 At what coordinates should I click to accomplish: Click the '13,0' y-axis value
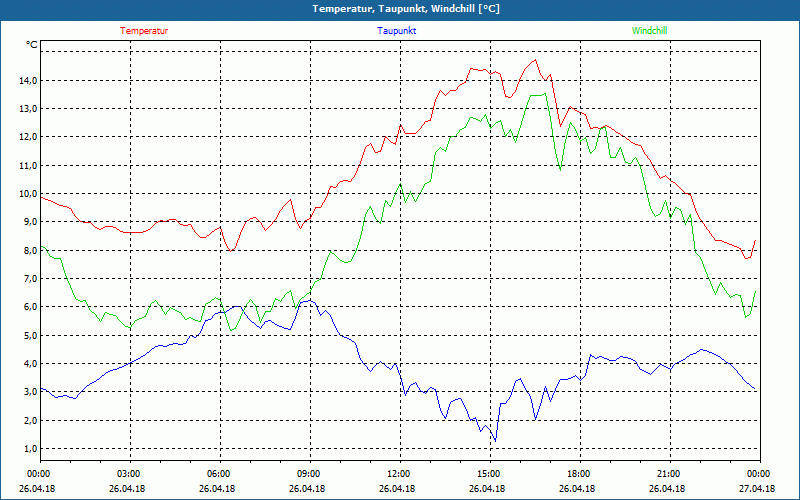(28, 109)
